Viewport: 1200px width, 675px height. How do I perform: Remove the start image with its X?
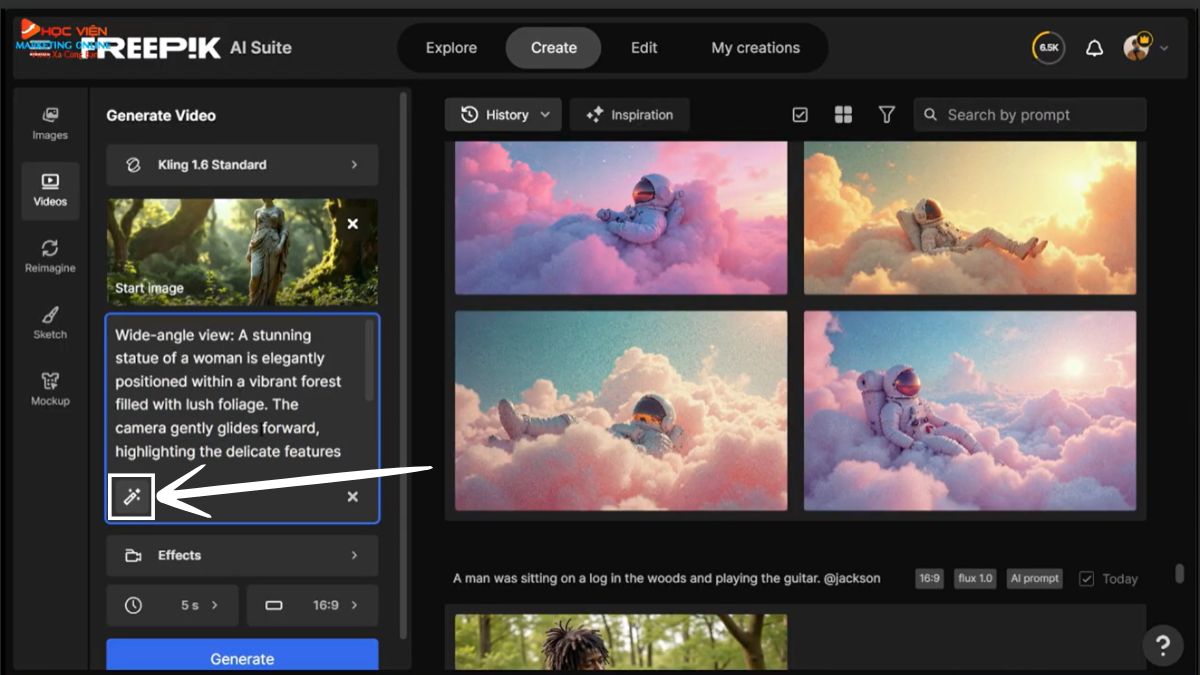point(352,224)
